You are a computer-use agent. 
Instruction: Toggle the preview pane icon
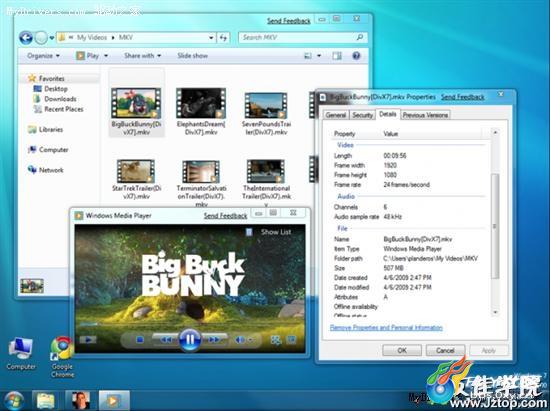coord(337,56)
